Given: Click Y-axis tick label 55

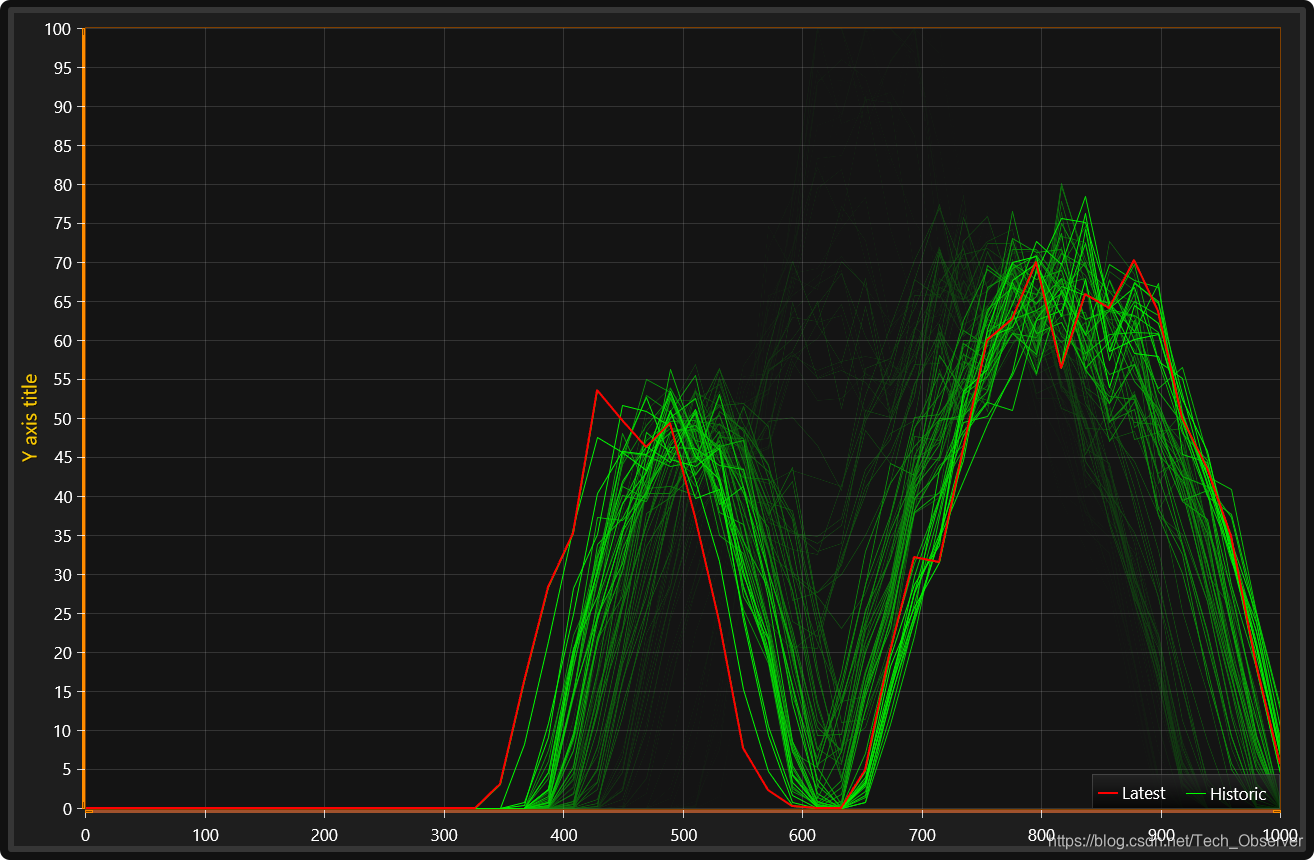Looking at the screenshot, I should click(x=62, y=379).
